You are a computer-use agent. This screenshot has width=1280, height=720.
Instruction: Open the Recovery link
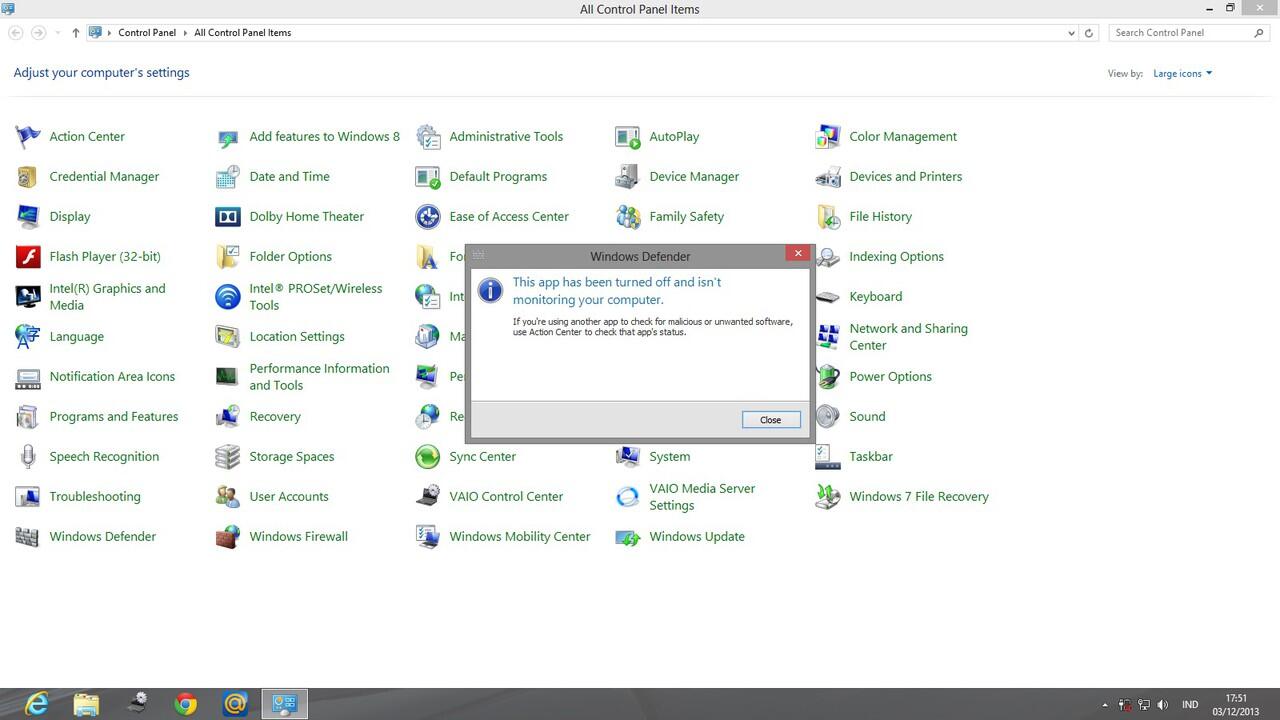(275, 417)
